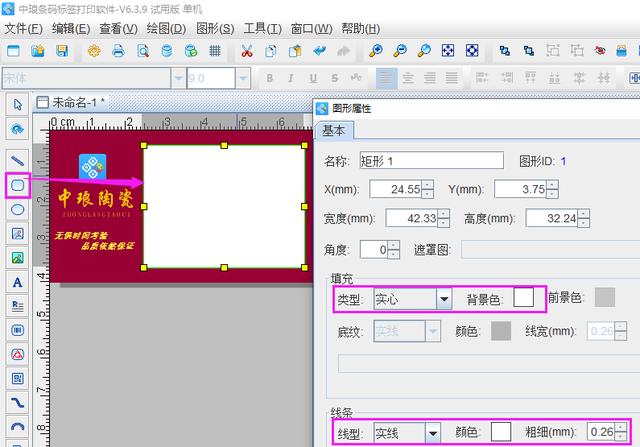Toggle bold text formatting
This screenshot has width=640, height=447.
click(269, 78)
